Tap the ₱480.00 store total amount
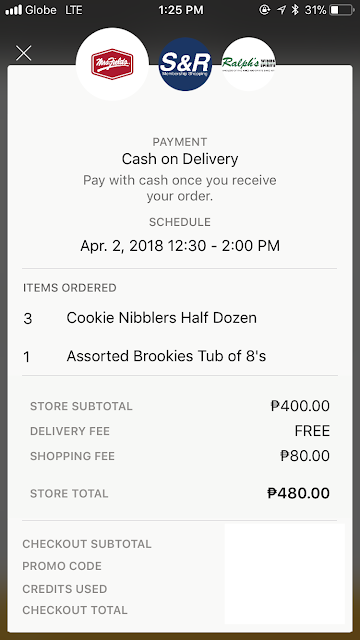Screen dimensions: 360x640 298,493
